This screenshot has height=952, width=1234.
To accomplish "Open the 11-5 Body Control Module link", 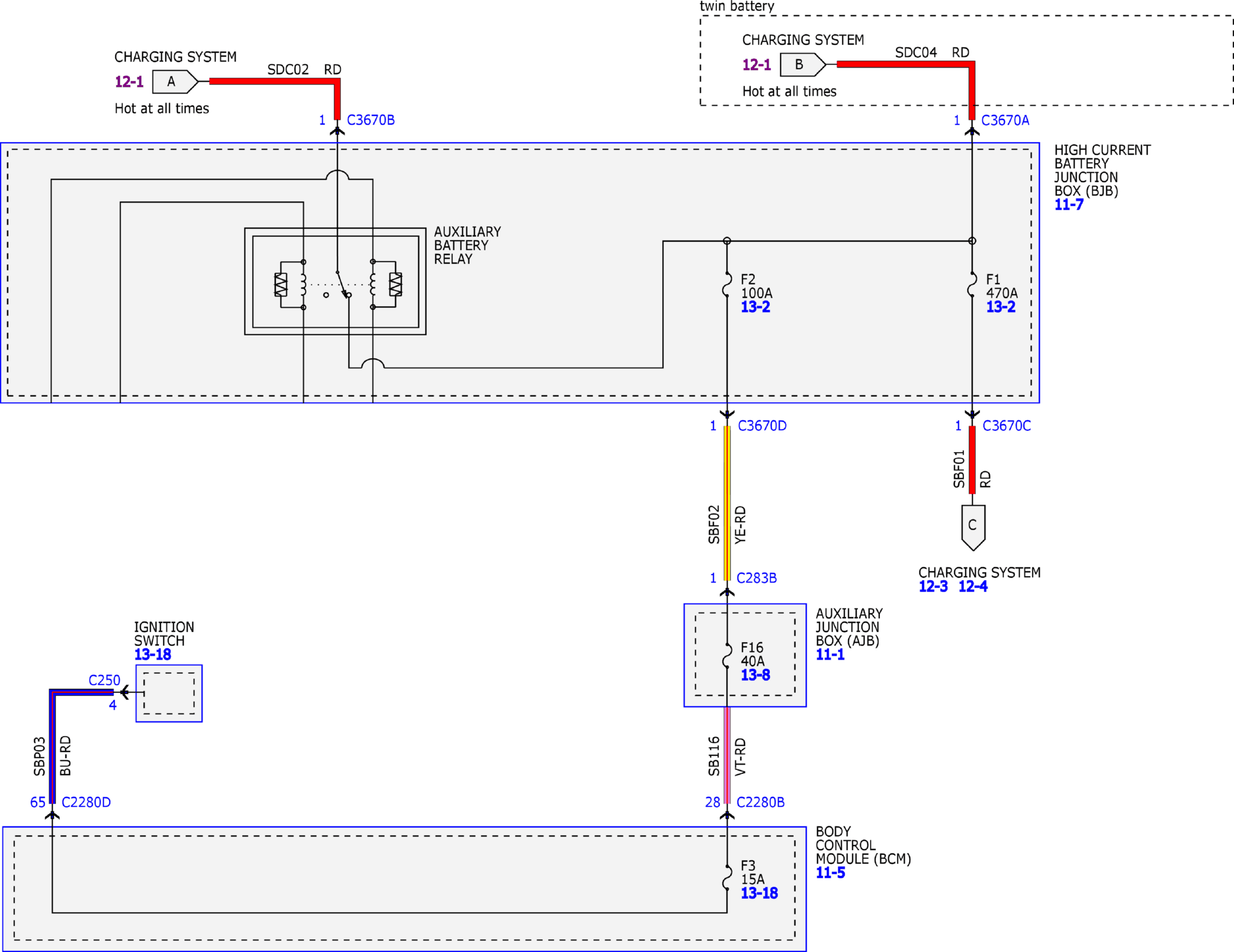I will pyautogui.click(x=831, y=873).
